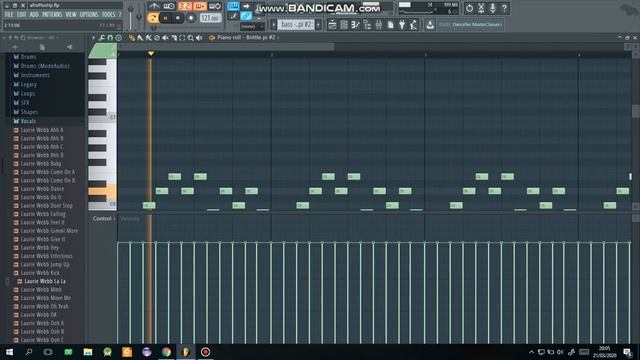Screen dimensions: 640x360
Task: Open the VIEW menu
Action: pyautogui.click(x=71, y=15)
